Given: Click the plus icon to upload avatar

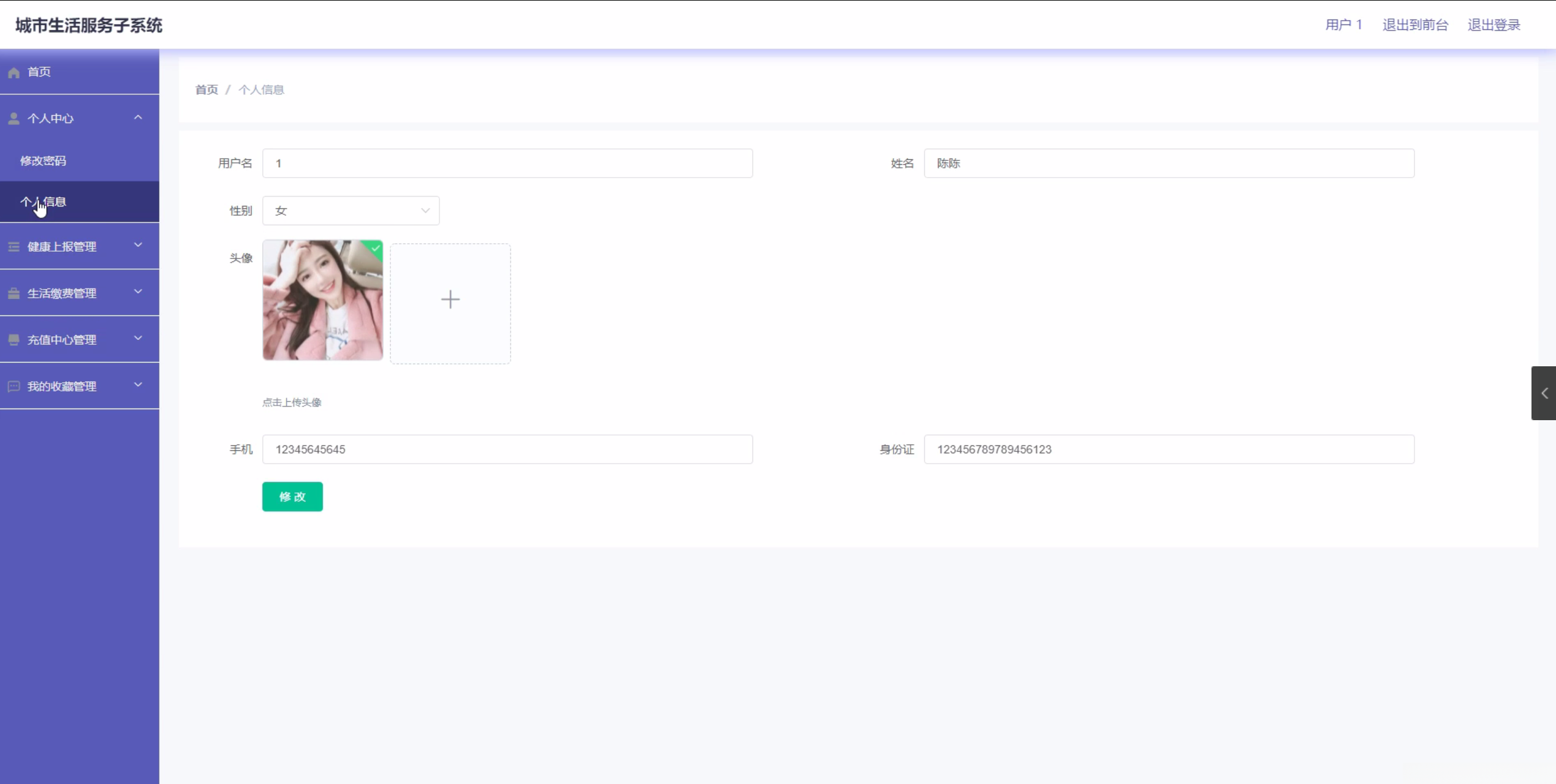Looking at the screenshot, I should click(x=450, y=300).
